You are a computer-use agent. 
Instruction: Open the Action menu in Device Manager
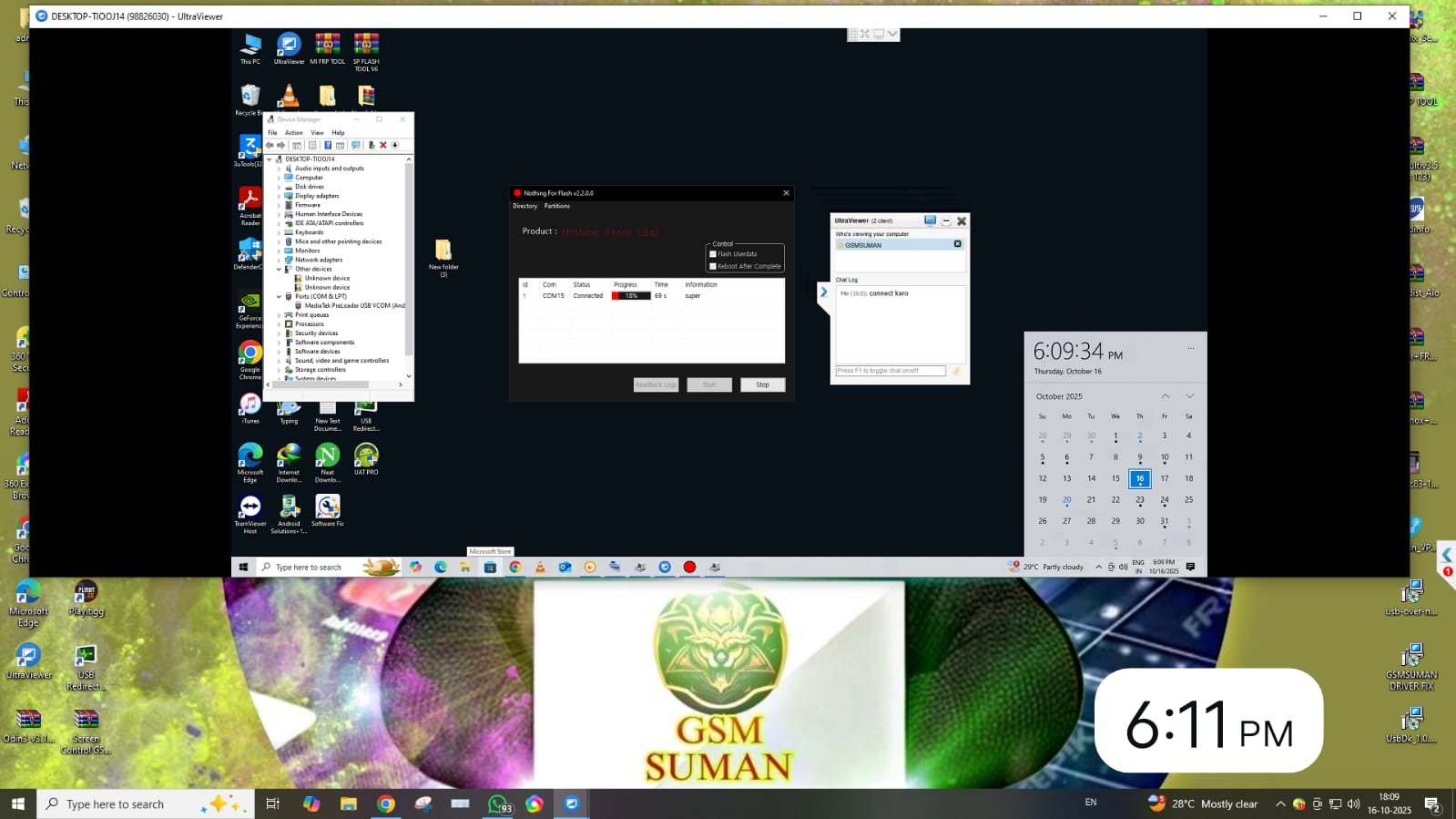[x=293, y=133]
